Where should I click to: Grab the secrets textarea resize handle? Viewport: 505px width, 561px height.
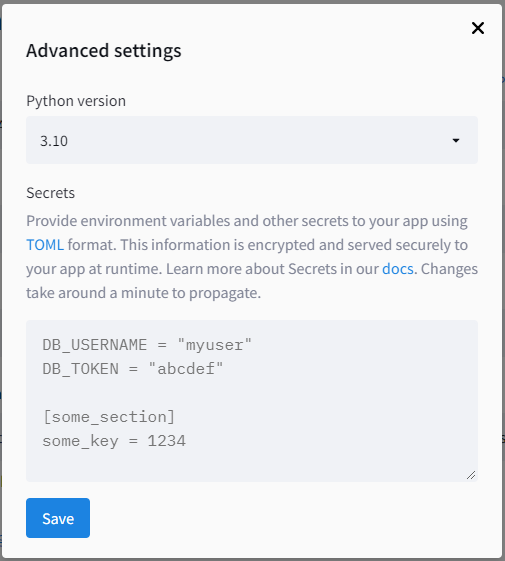click(471, 475)
